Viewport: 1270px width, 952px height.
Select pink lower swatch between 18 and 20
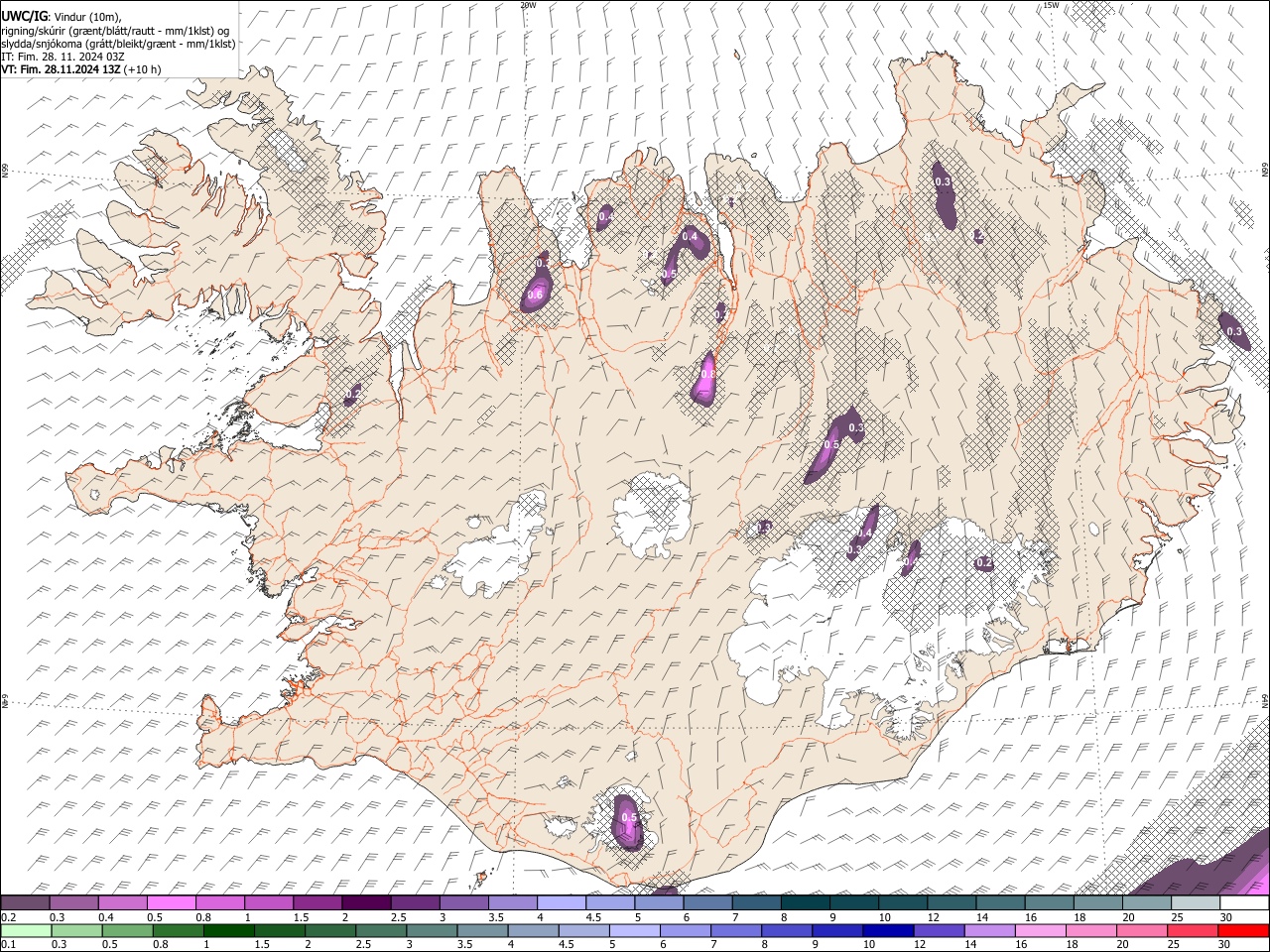pyautogui.click(x=1091, y=931)
